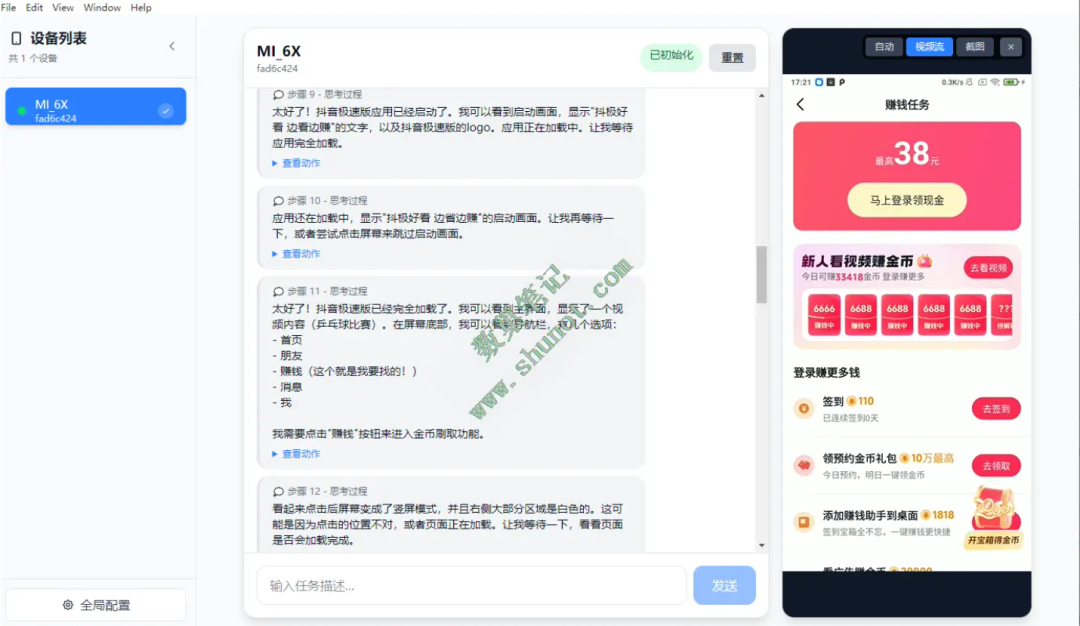Image resolution: width=1080 pixels, height=626 pixels.
Task: Tap the 去看视频 button
Action: [988, 268]
